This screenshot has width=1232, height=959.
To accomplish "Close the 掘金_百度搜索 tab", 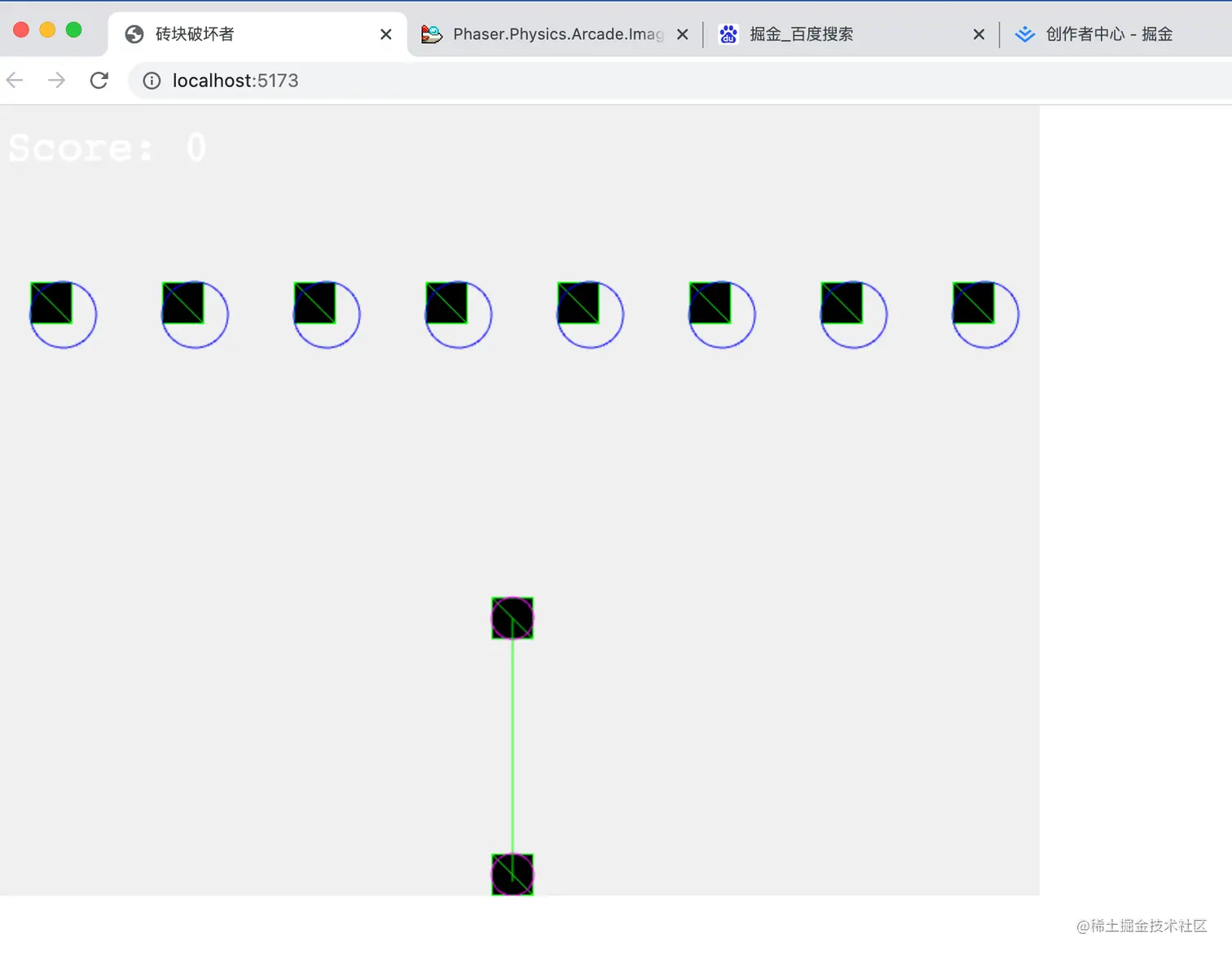I will click(979, 34).
